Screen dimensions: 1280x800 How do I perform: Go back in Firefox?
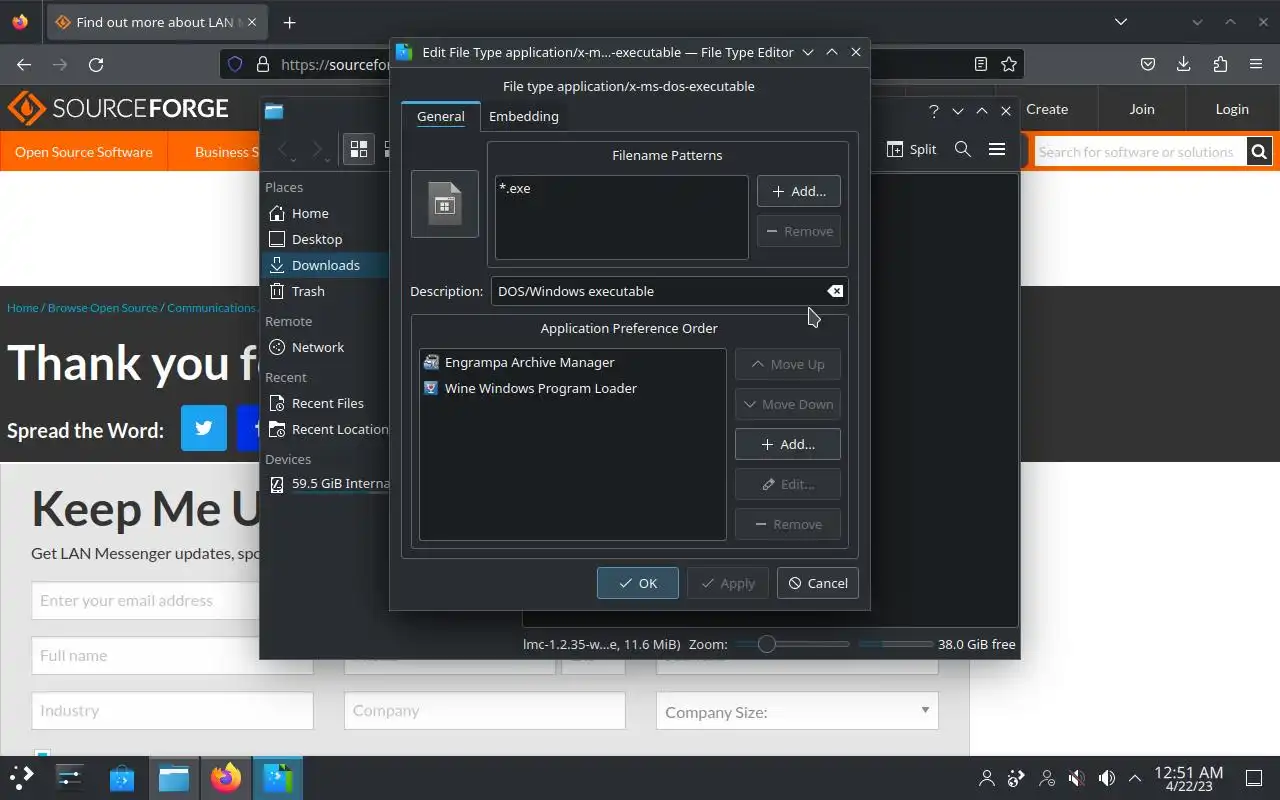coord(24,64)
